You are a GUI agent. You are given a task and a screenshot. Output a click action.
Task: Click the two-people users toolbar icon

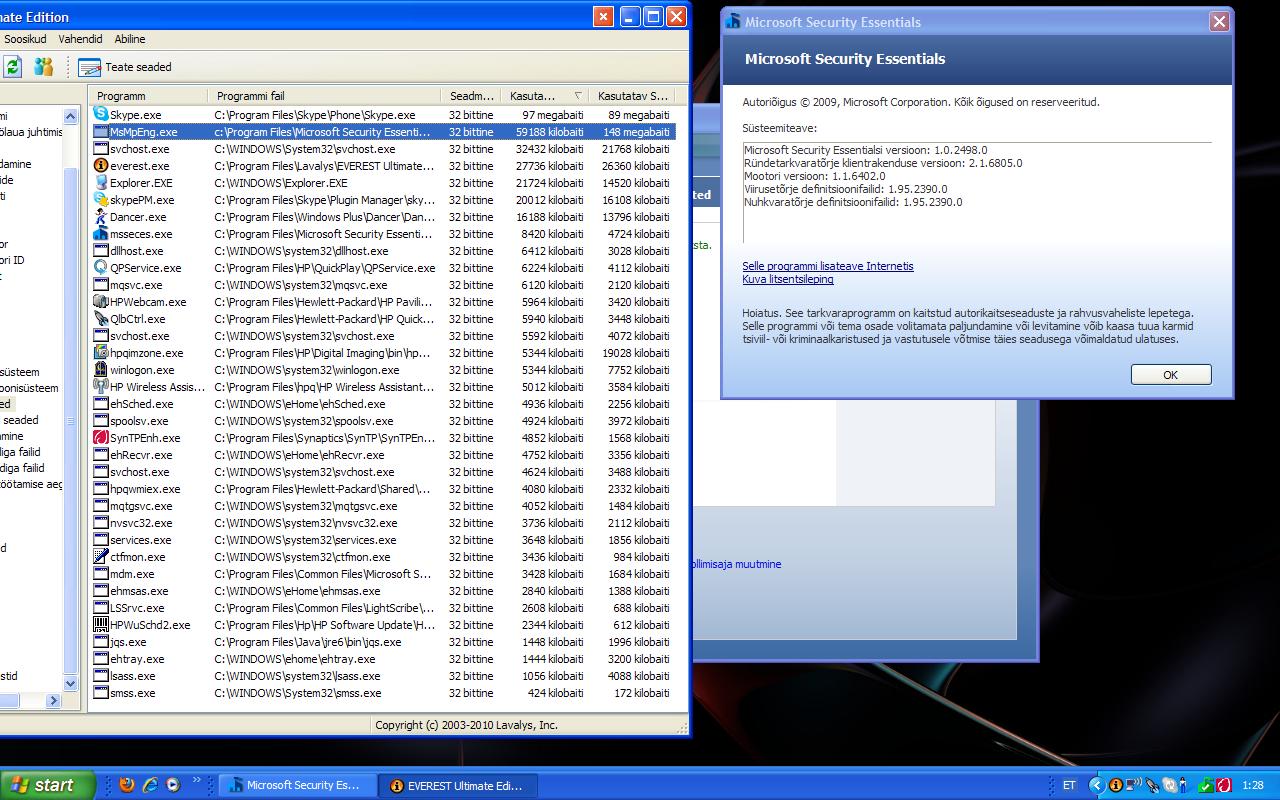point(43,67)
